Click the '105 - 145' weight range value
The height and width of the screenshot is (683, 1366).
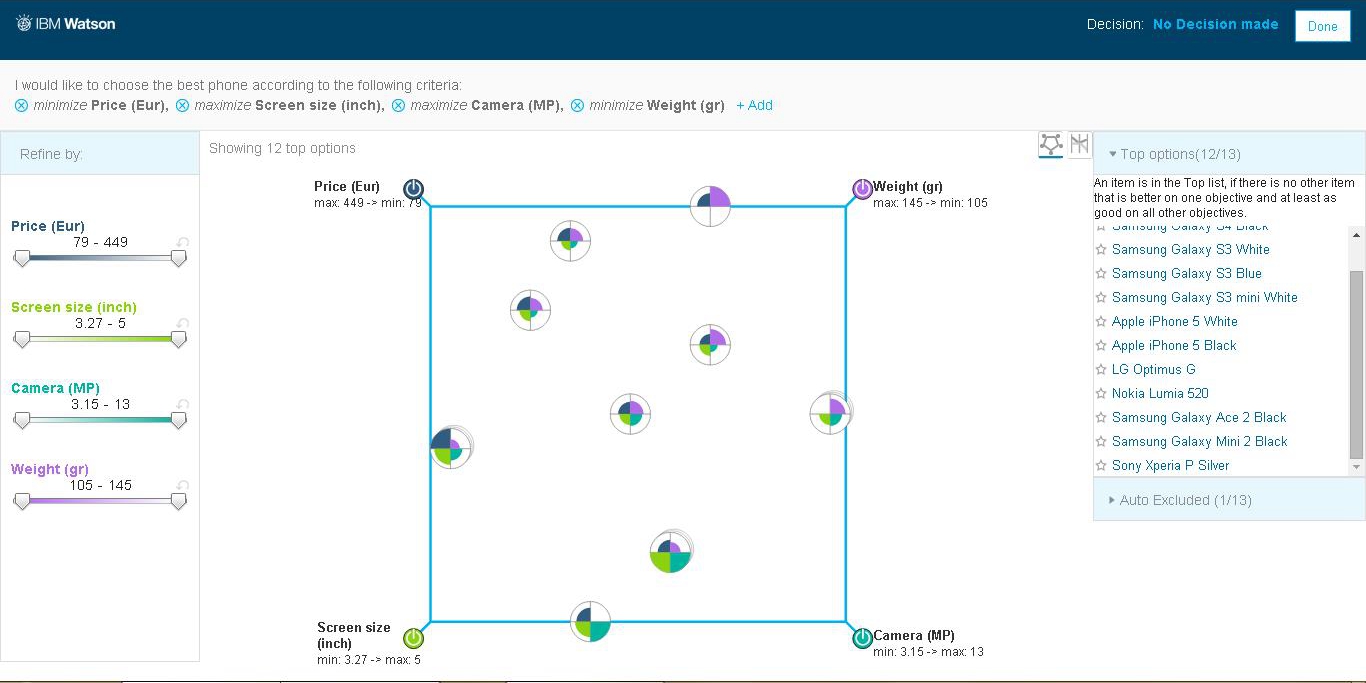click(100, 485)
